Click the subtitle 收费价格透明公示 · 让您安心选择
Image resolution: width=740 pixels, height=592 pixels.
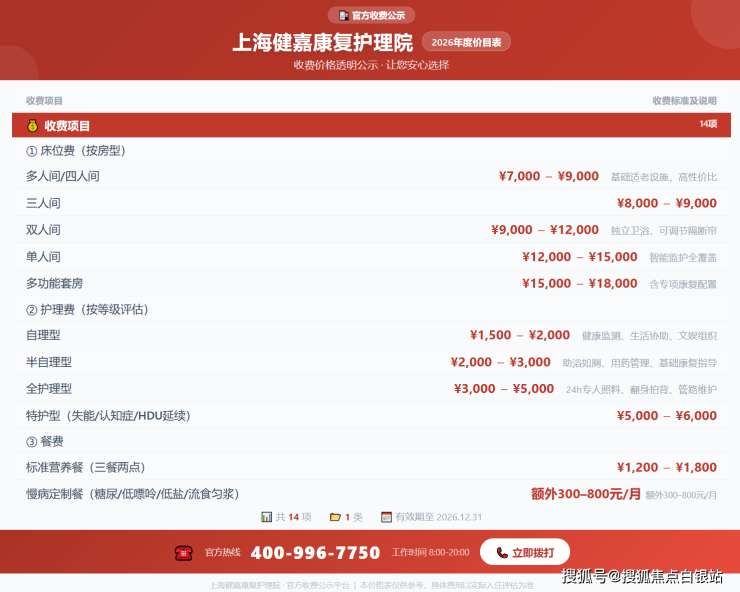[371, 65]
